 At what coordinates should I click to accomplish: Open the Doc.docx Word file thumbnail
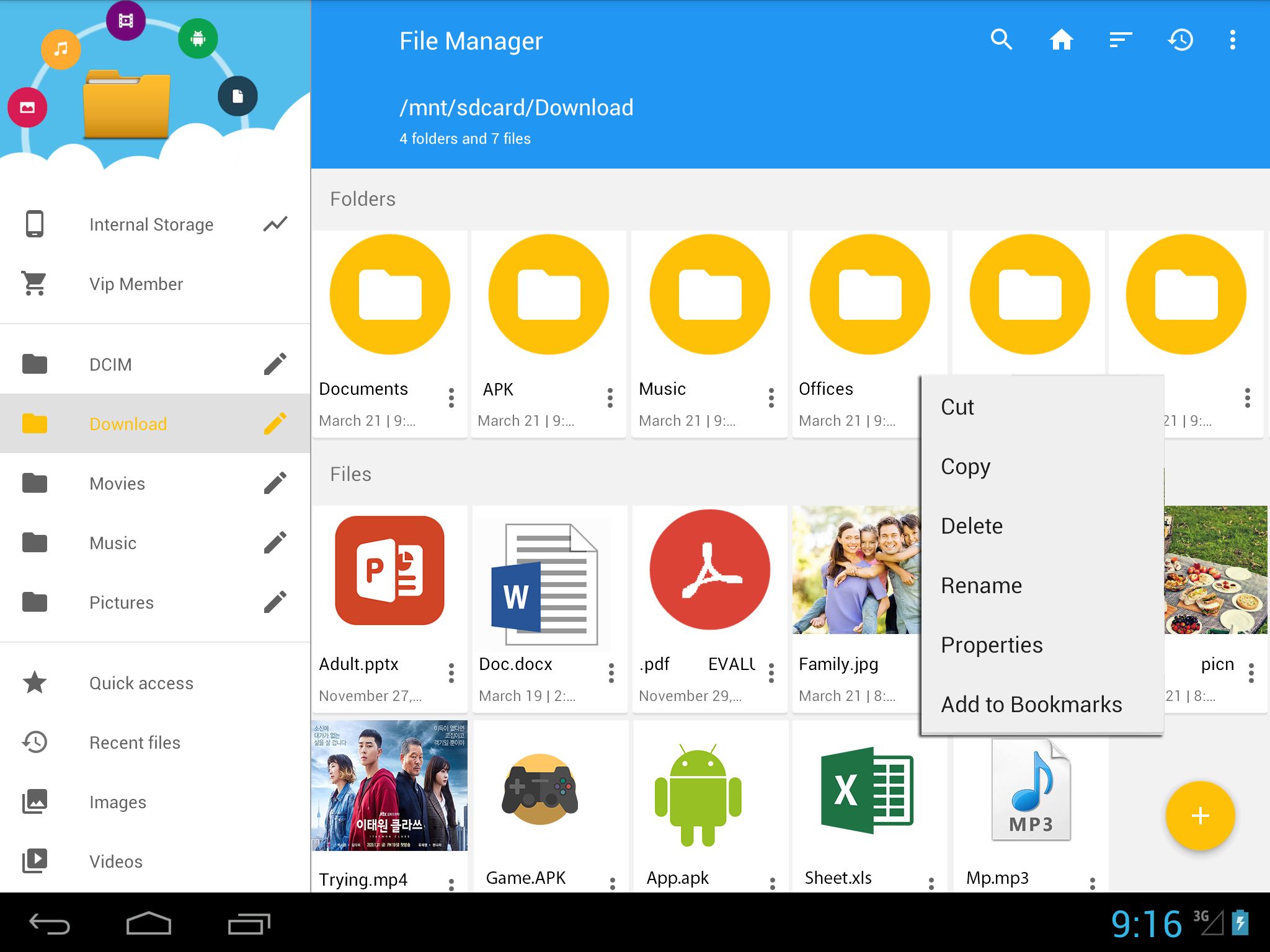[x=546, y=584]
